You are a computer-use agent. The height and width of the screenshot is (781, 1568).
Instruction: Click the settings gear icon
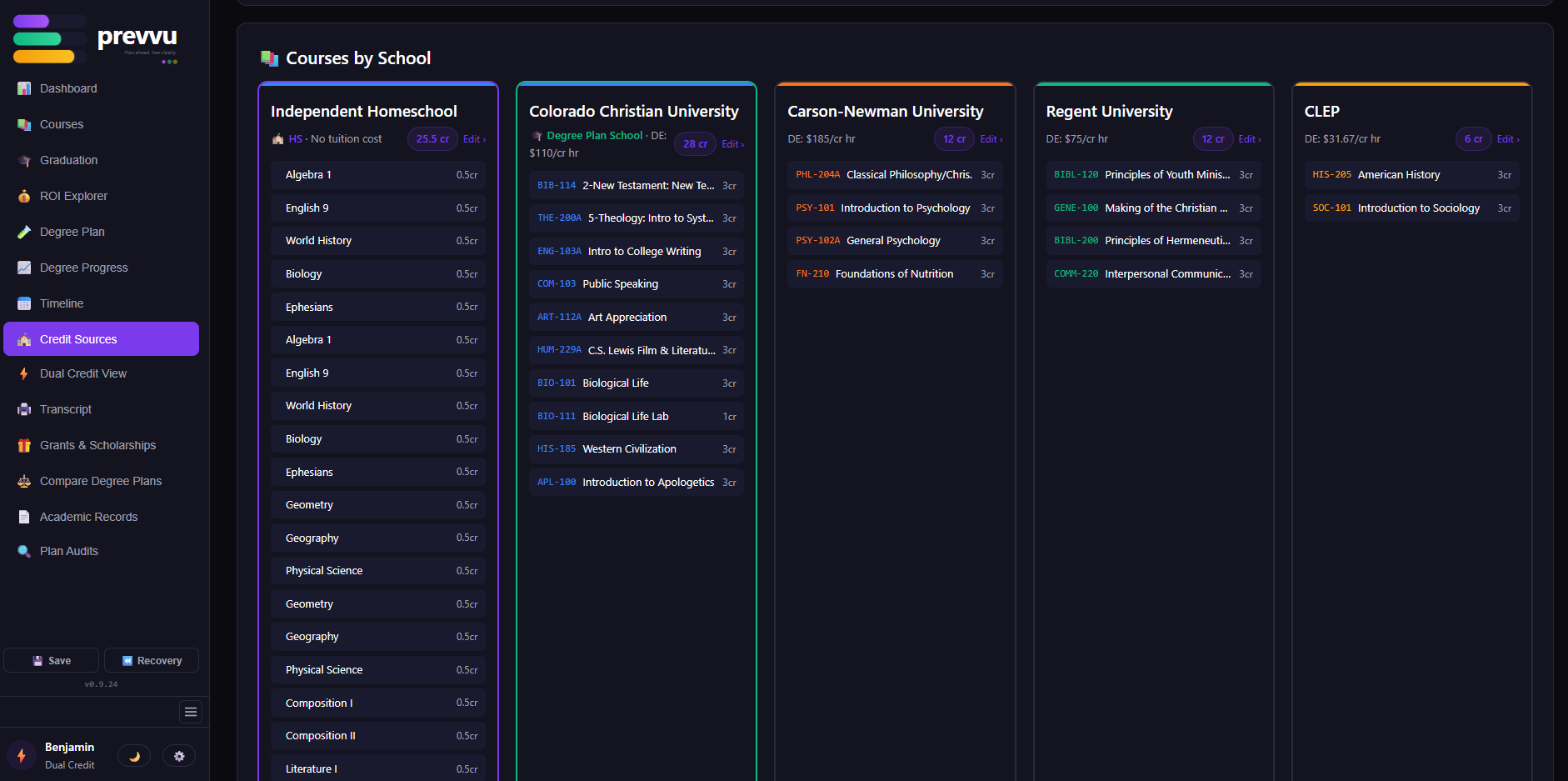[x=179, y=756]
